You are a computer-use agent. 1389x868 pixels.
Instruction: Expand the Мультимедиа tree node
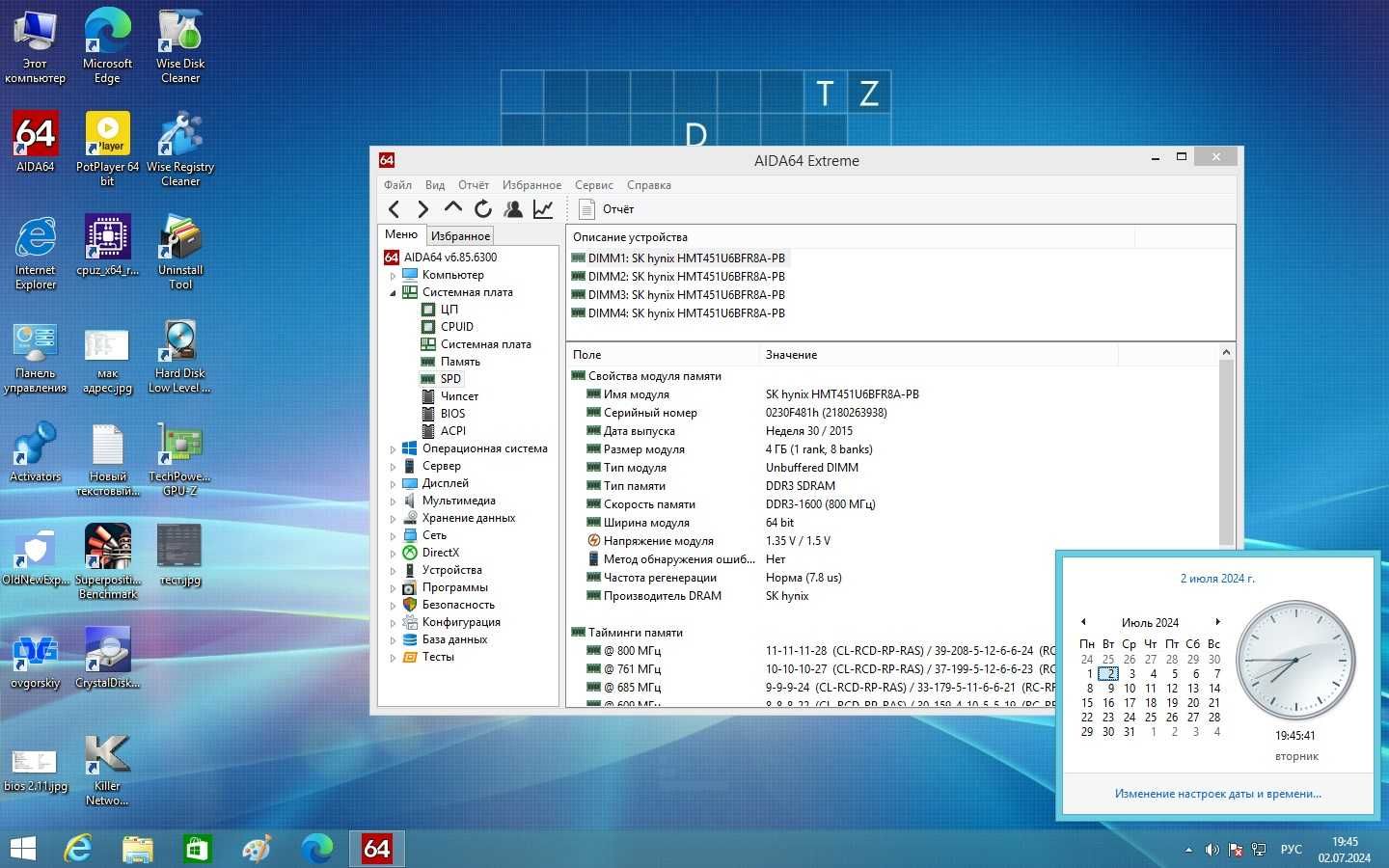click(393, 501)
